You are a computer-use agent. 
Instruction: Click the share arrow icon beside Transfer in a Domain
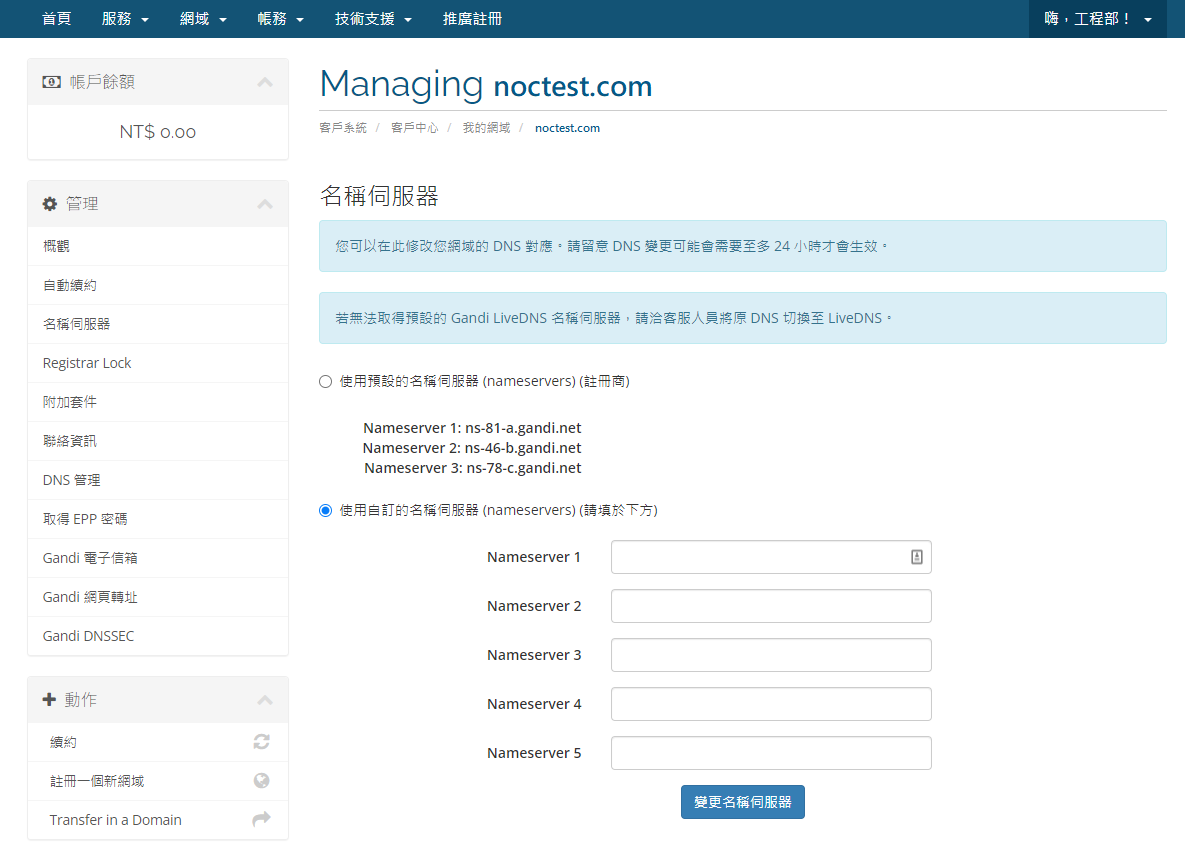tap(261, 819)
